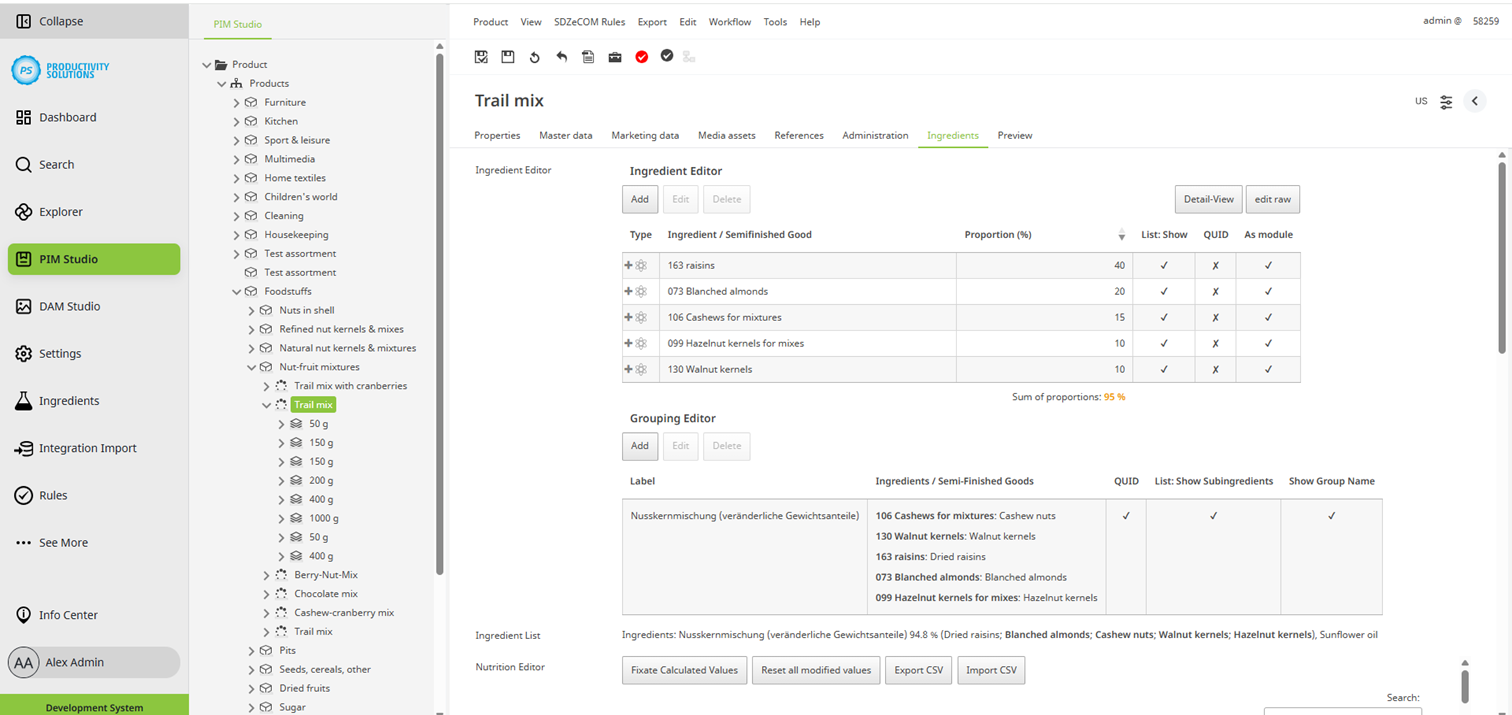
Task: Click the gear icon on the 163 raisins row
Action: (643, 265)
